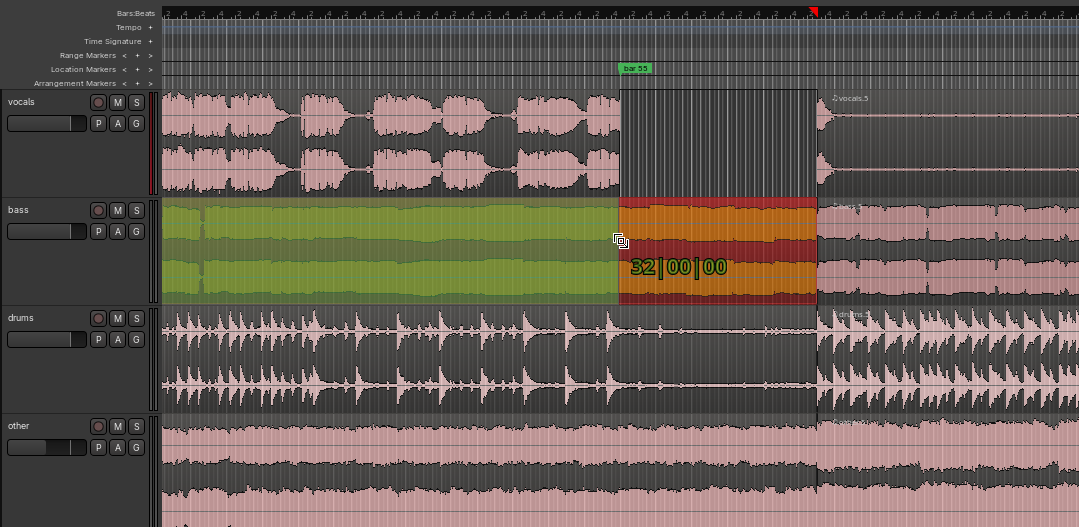
Task: Mute the vocals track
Action: [x=118, y=103]
